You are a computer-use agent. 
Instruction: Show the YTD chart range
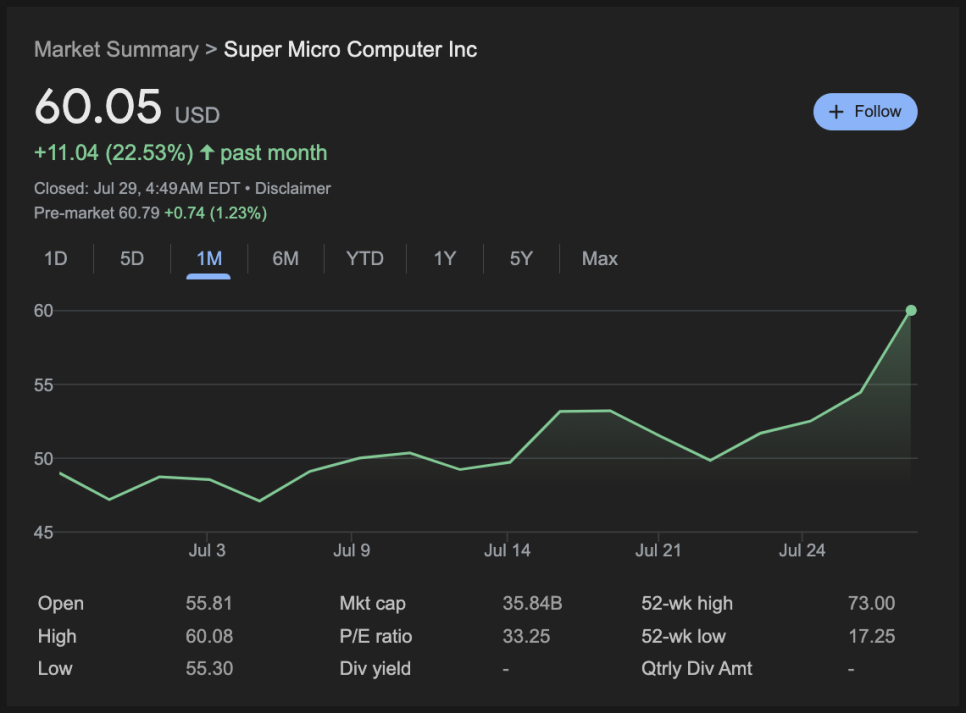click(365, 259)
